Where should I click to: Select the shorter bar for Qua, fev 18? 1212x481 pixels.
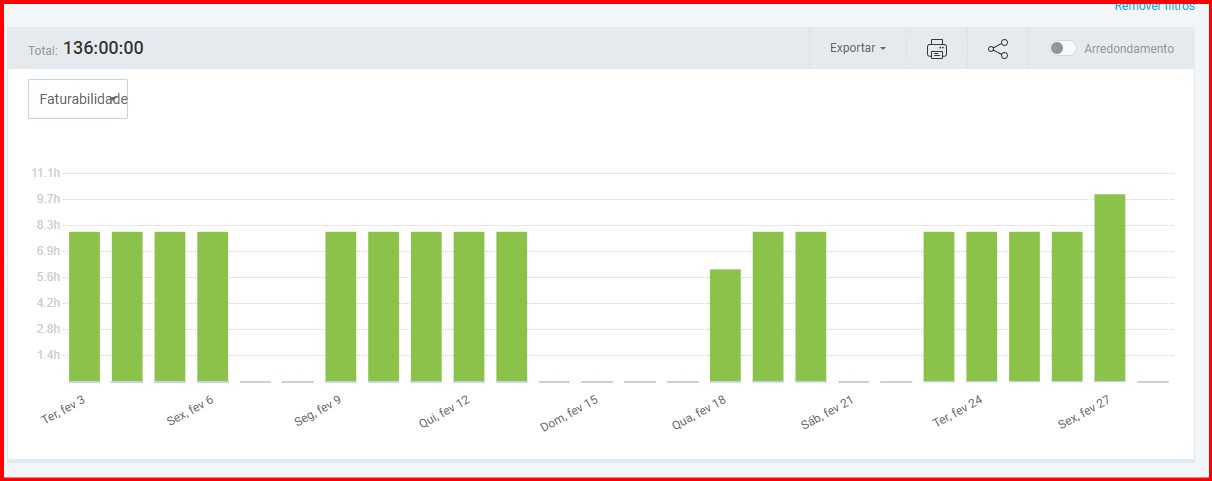coord(725,325)
